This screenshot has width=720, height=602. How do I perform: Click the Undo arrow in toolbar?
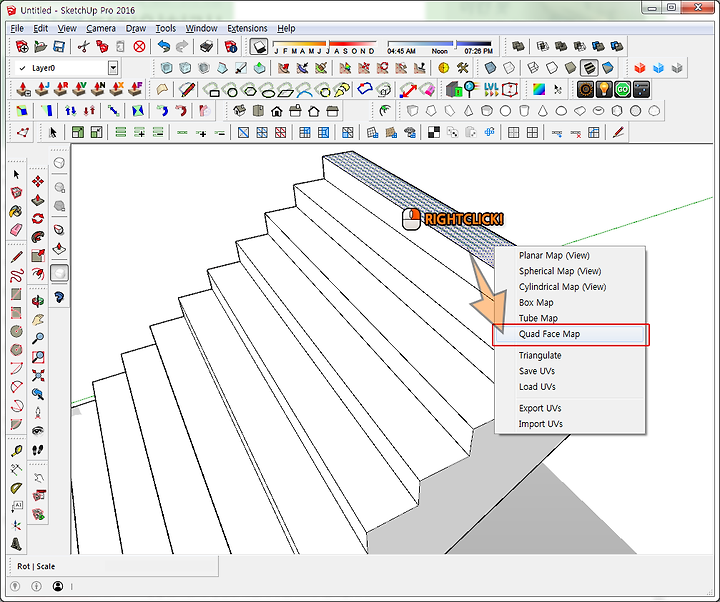pos(163,46)
